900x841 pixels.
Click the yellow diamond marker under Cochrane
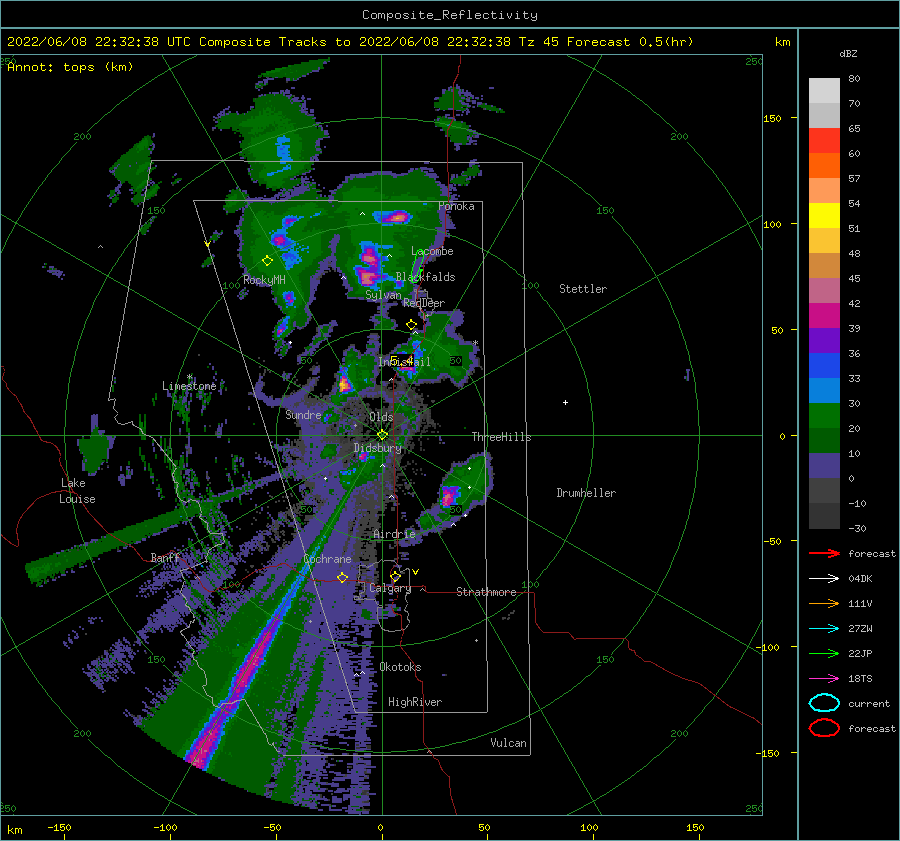pyautogui.click(x=342, y=577)
